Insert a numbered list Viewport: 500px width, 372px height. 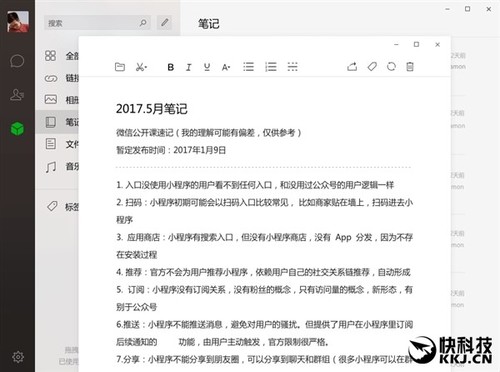[270, 67]
